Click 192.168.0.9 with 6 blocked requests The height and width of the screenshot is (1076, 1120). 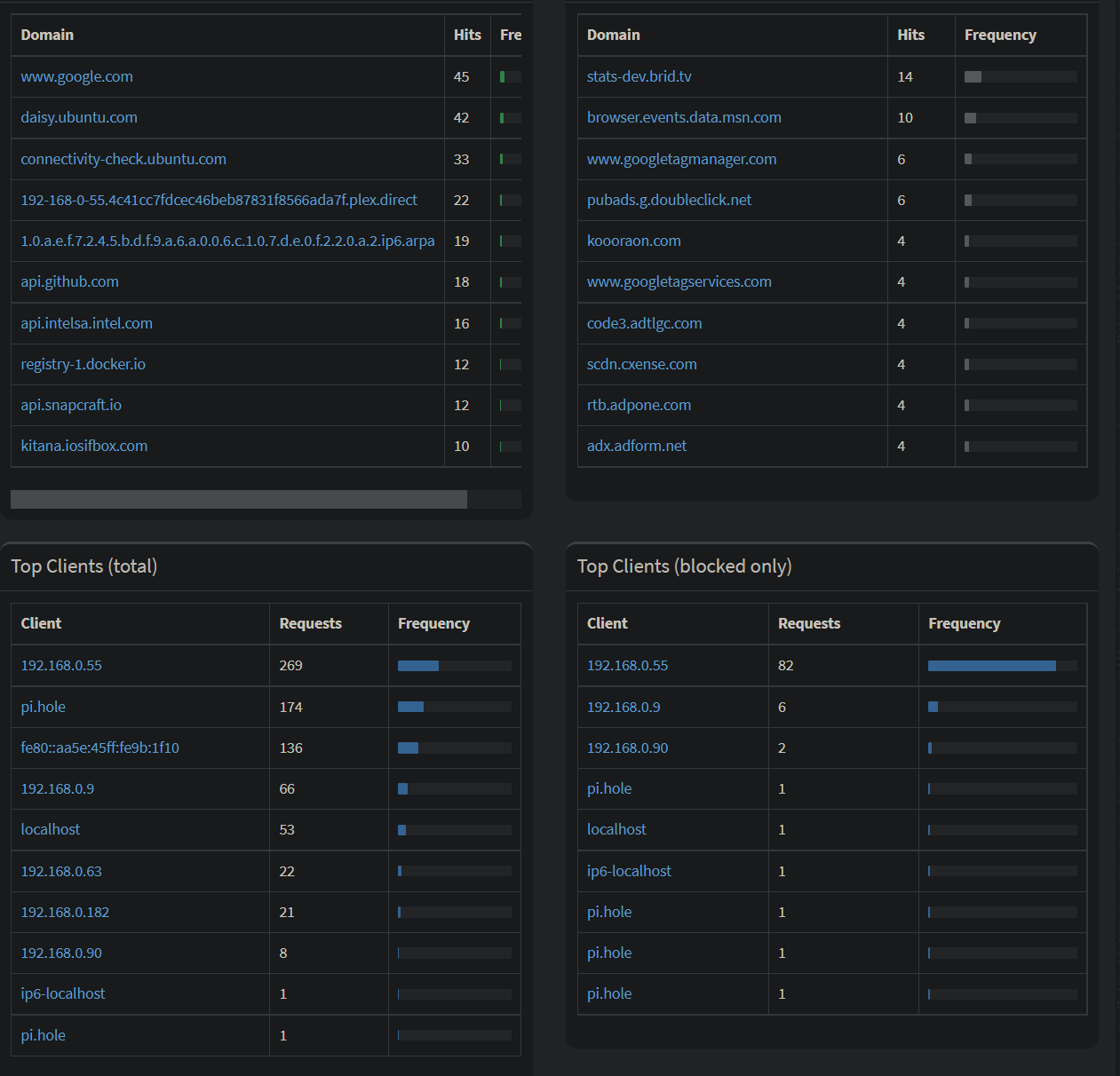click(624, 707)
